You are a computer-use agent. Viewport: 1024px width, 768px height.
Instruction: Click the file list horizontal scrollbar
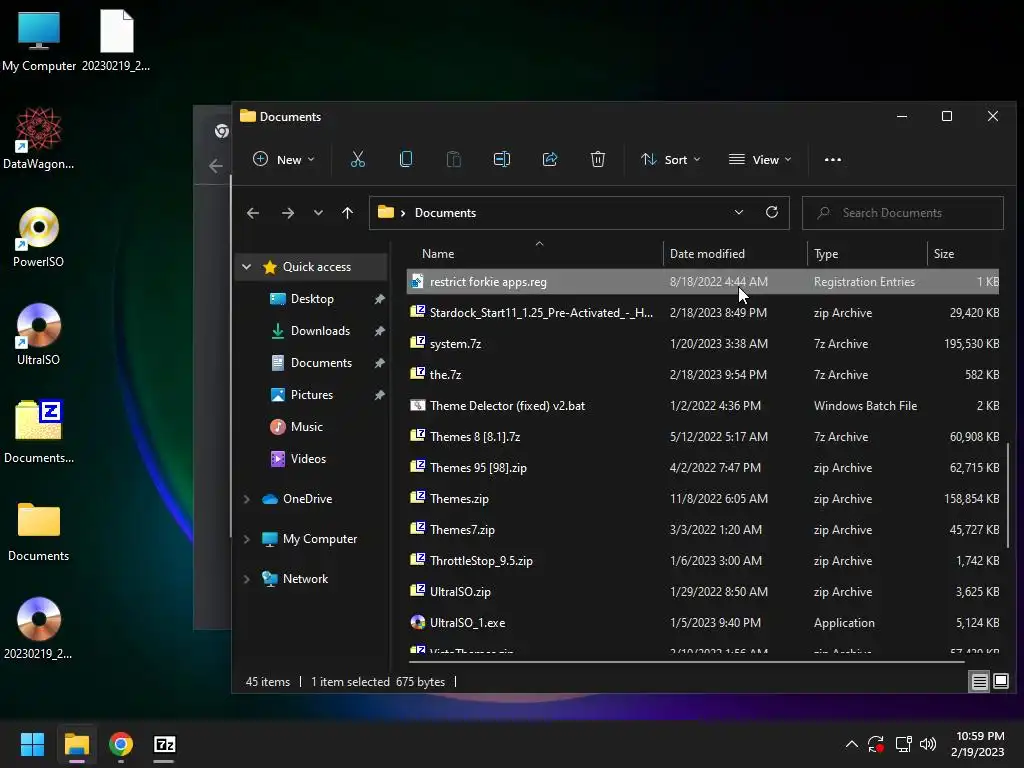click(684, 662)
